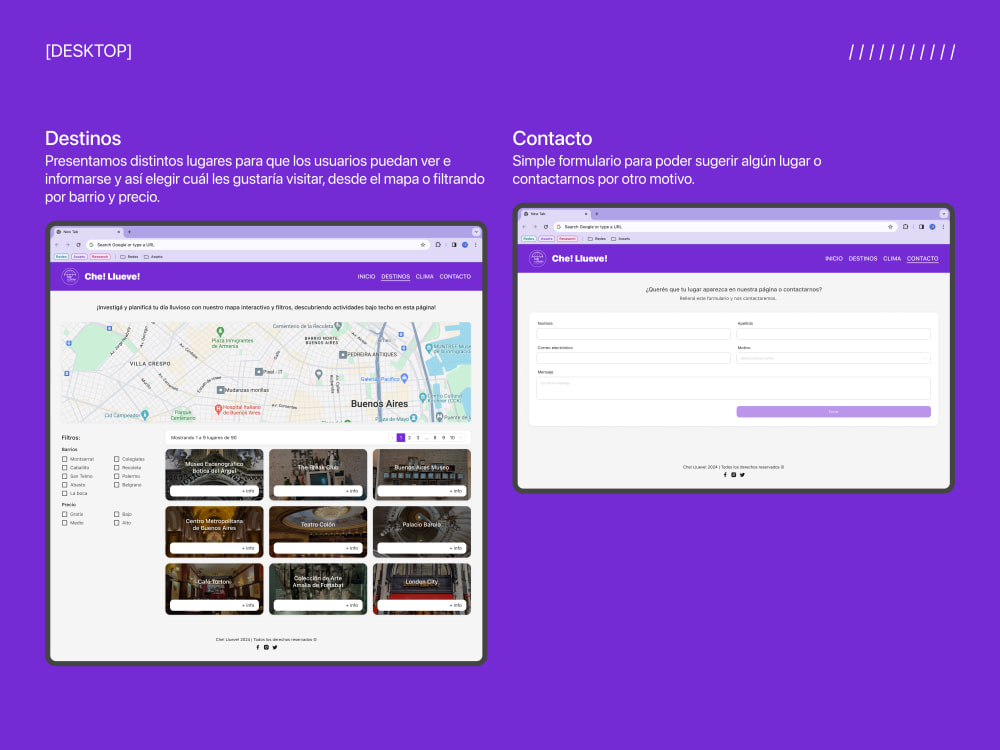This screenshot has height=750, width=1000.
Task: Go to page 2 in pagination
Action: click(x=409, y=438)
